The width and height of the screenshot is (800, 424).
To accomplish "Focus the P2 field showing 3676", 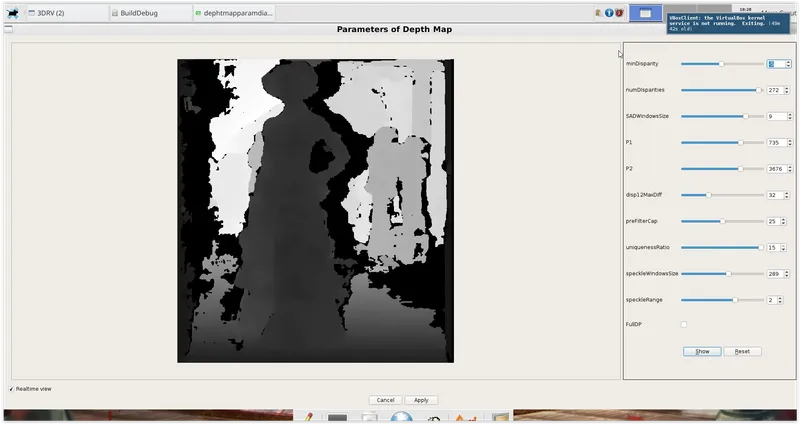I will [777, 169].
